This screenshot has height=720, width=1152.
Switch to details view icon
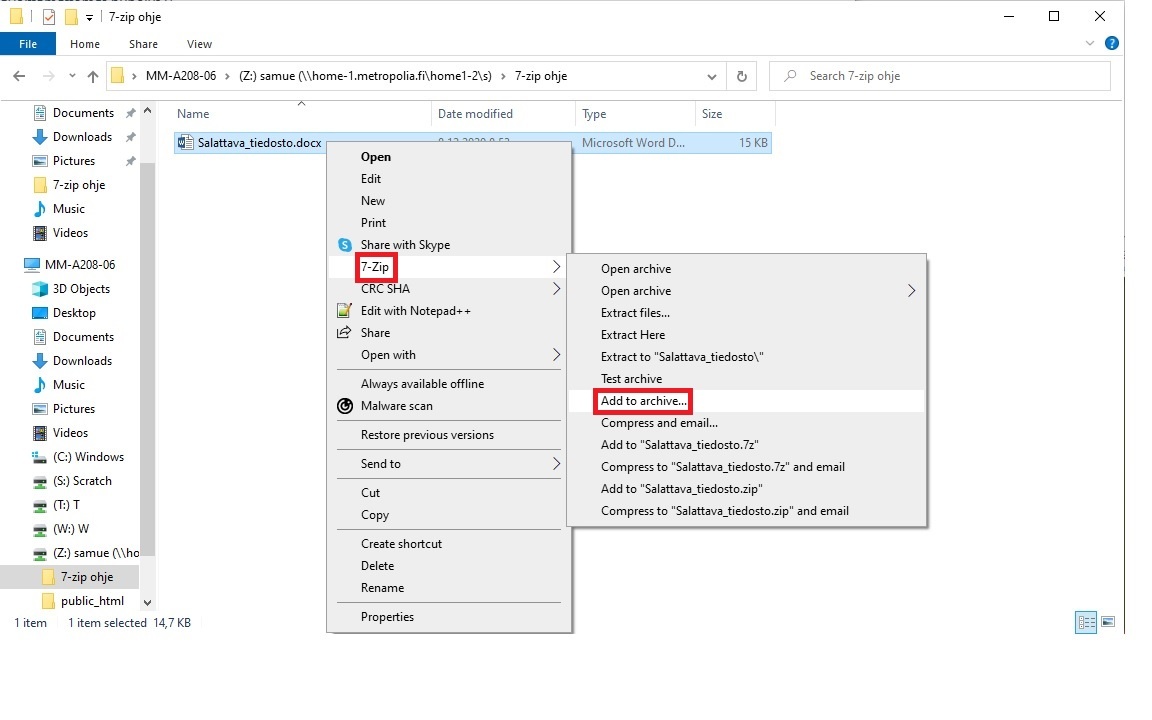point(1087,622)
